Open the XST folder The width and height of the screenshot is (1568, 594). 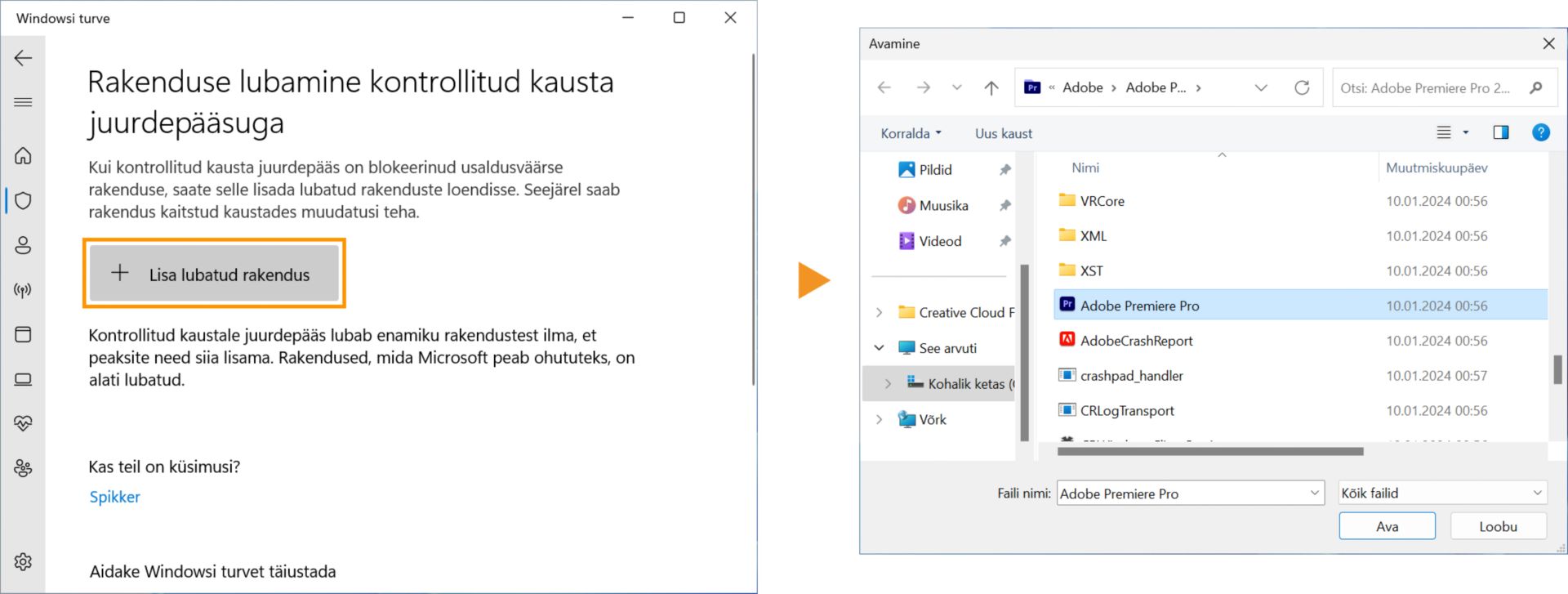pos(1300,271)
